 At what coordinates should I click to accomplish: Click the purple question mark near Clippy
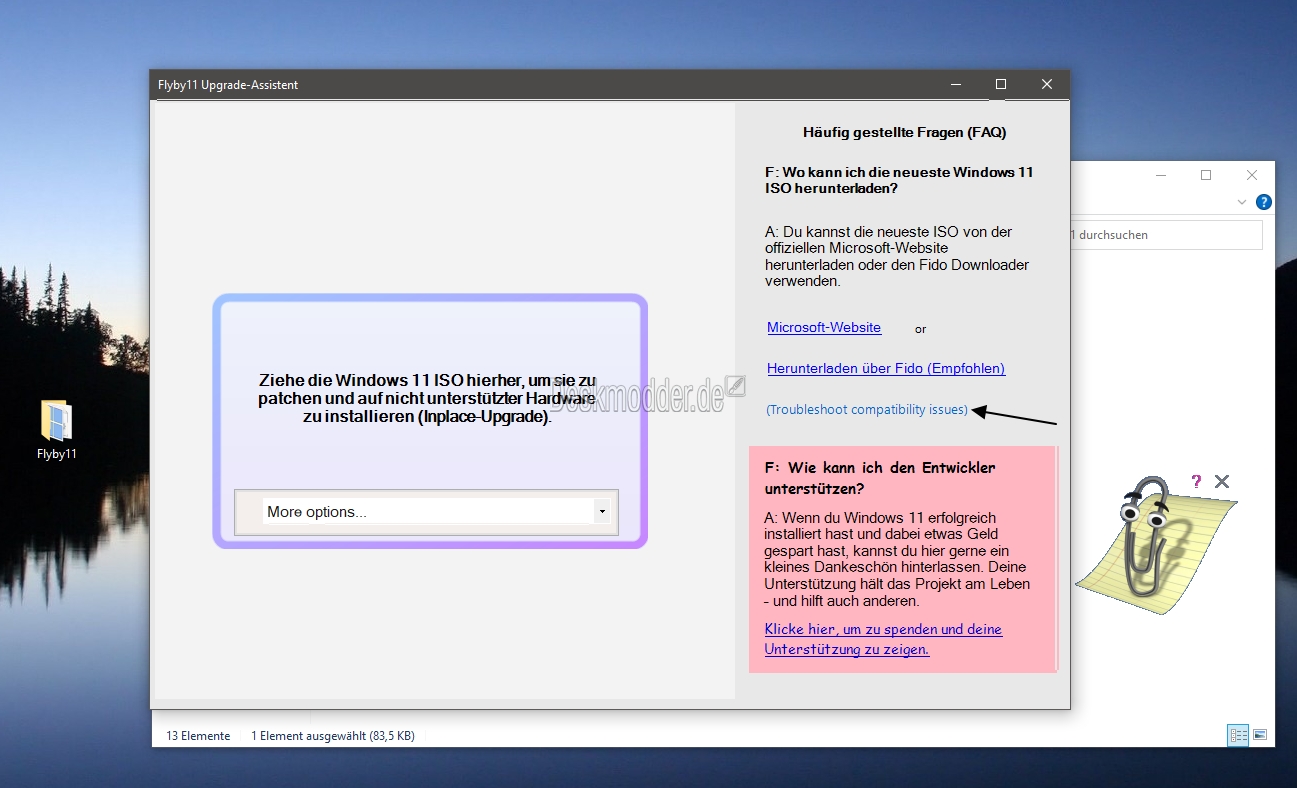1196,481
